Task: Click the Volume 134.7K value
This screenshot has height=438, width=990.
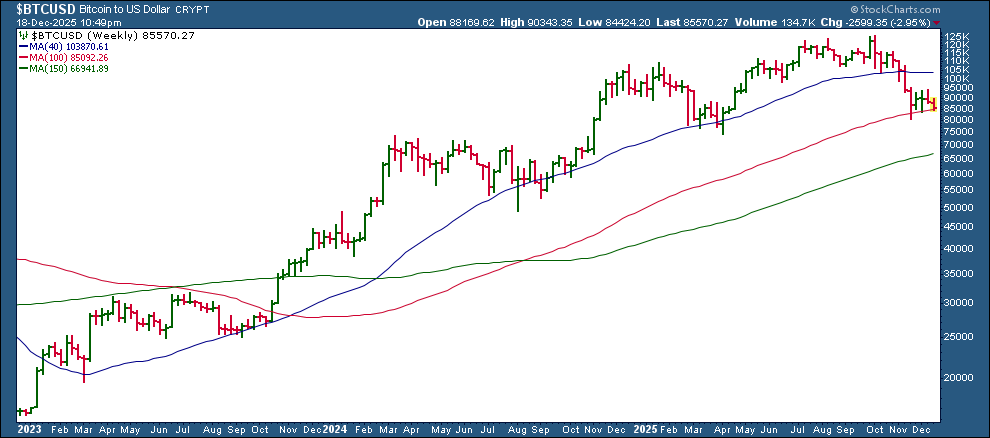Action: 774,23
